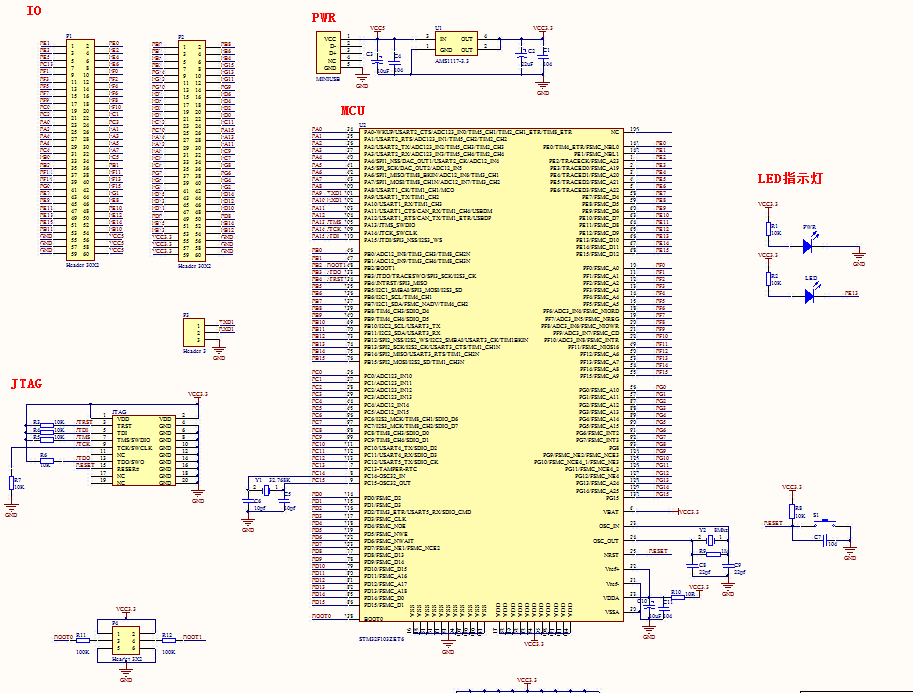Click the /BOOT1 net label right of R12
This screenshot has height=693, width=913.
(192, 637)
